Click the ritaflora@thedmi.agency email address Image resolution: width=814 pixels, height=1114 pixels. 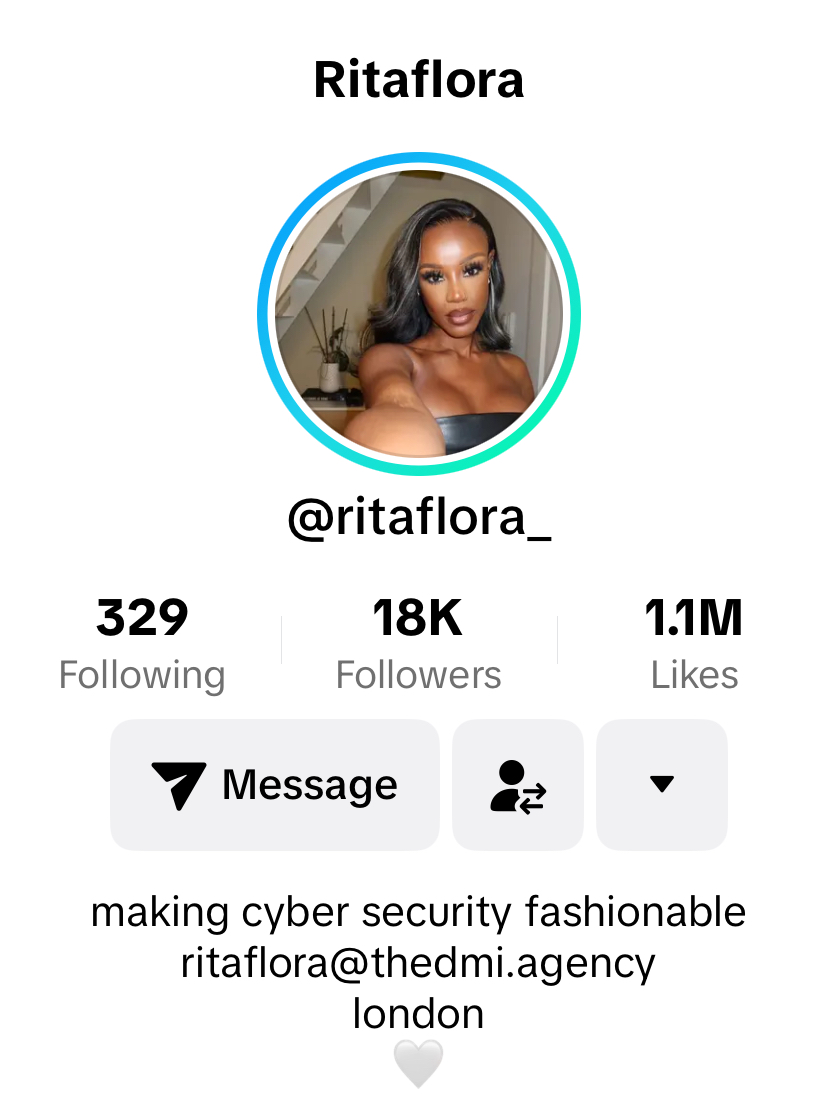(x=418, y=965)
